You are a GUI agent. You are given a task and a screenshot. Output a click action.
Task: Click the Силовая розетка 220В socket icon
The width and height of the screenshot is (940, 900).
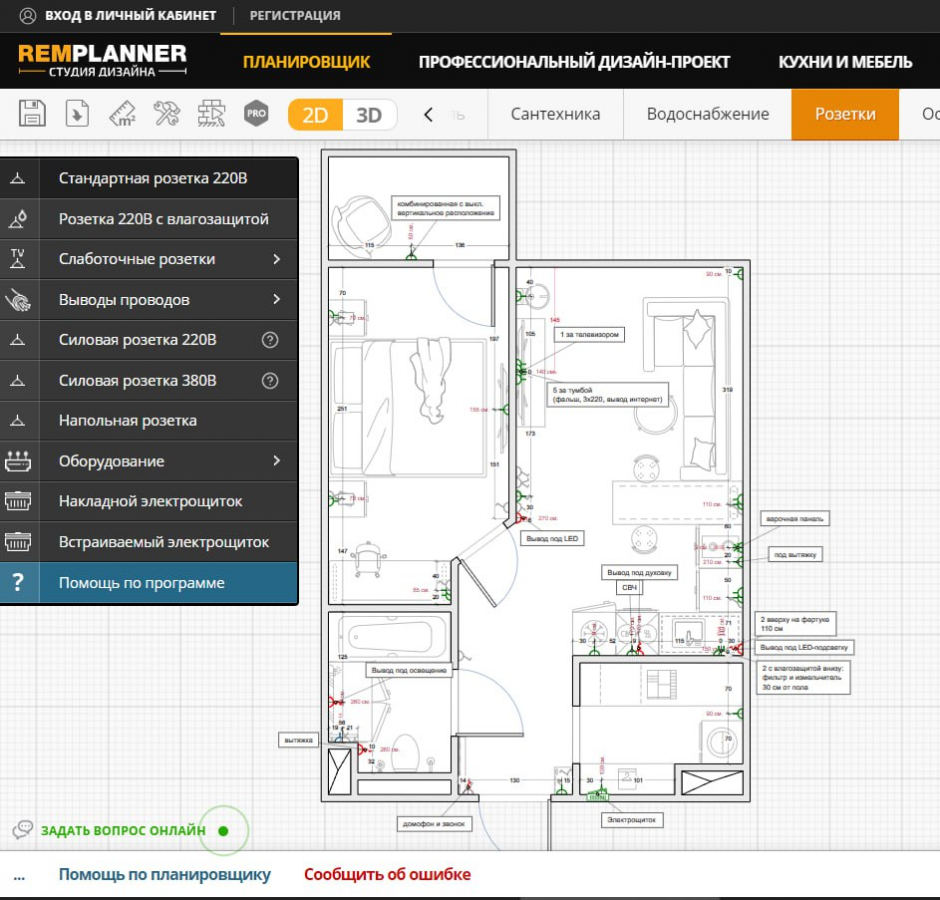(x=18, y=340)
